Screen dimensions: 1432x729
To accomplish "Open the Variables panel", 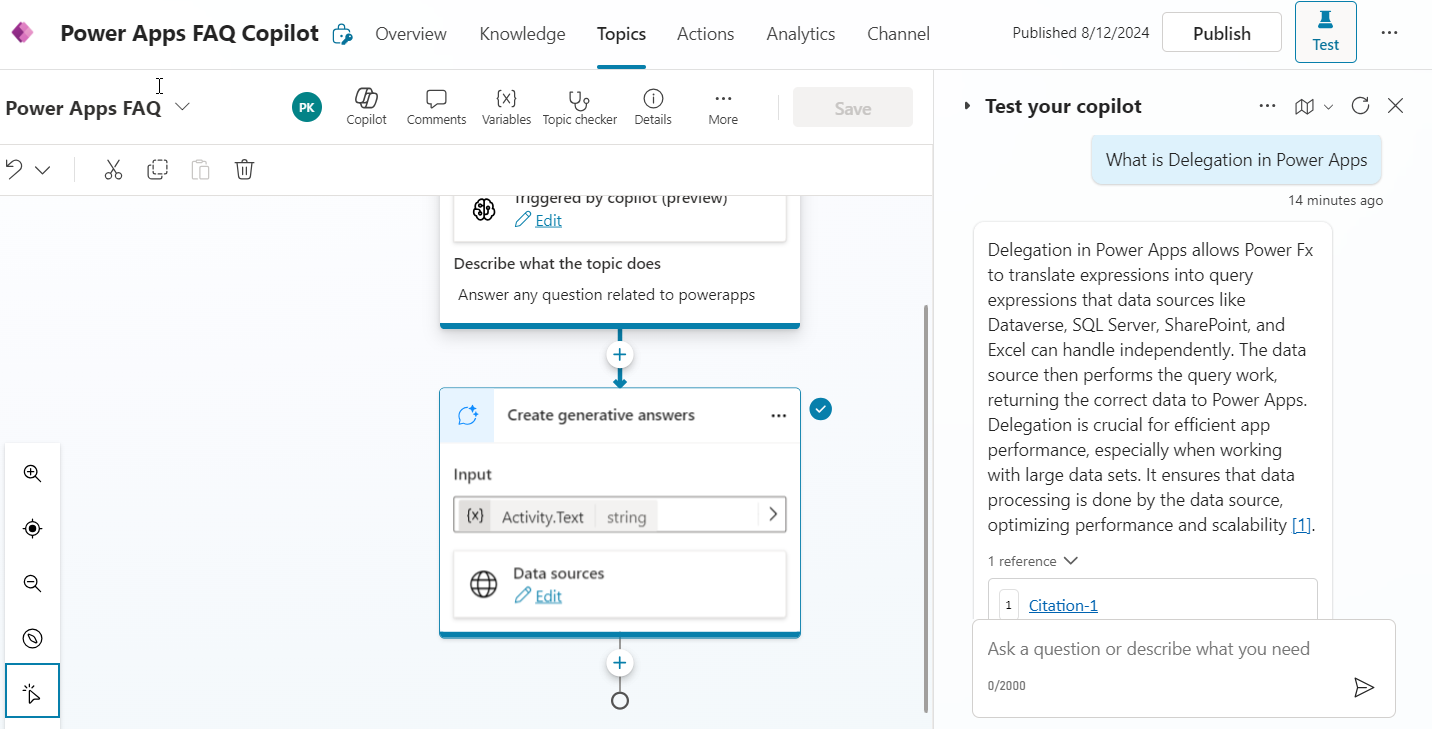I will click(x=506, y=106).
